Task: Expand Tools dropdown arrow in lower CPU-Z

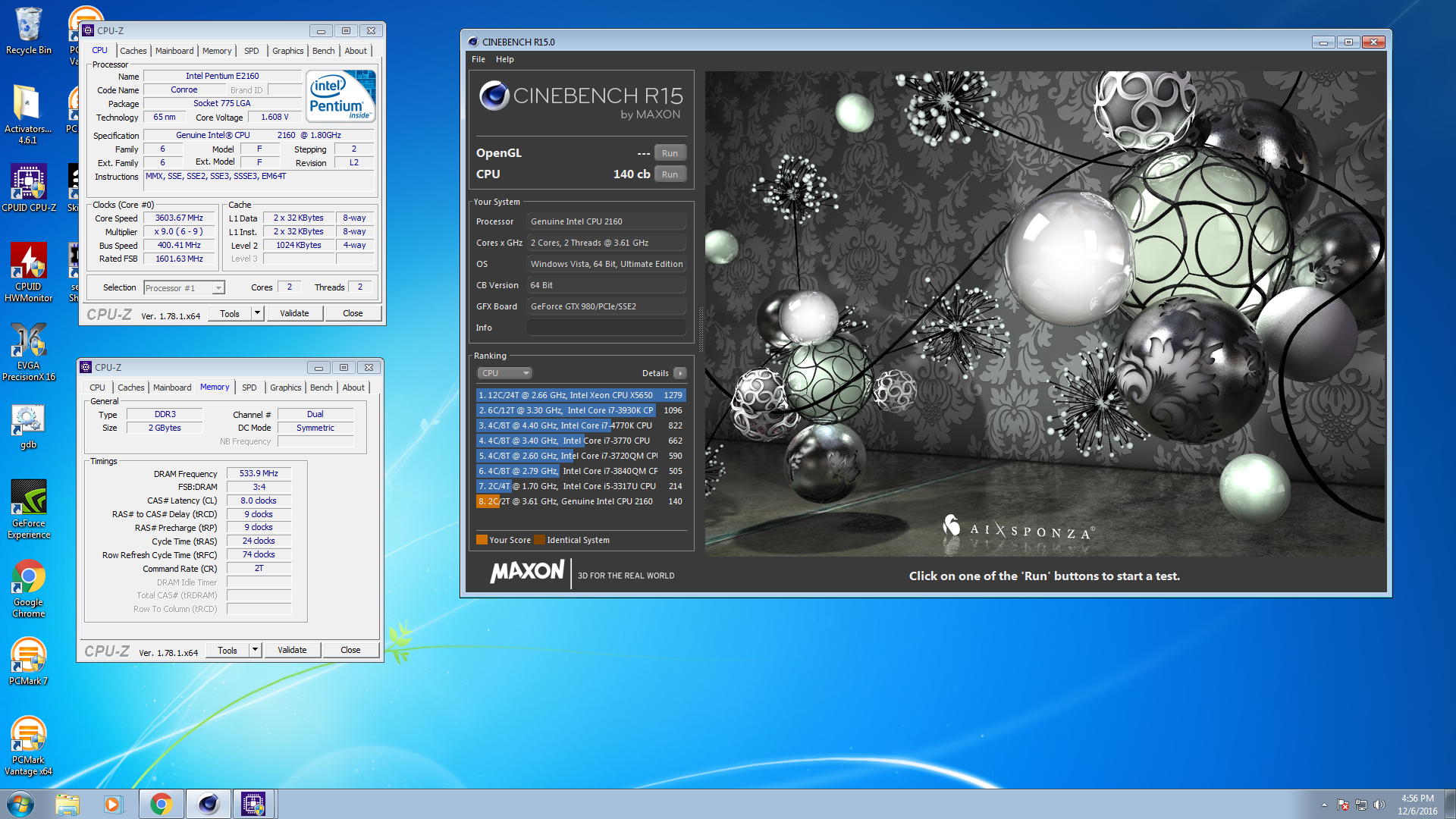Action: pyautogui.click(x=255, y=650)
